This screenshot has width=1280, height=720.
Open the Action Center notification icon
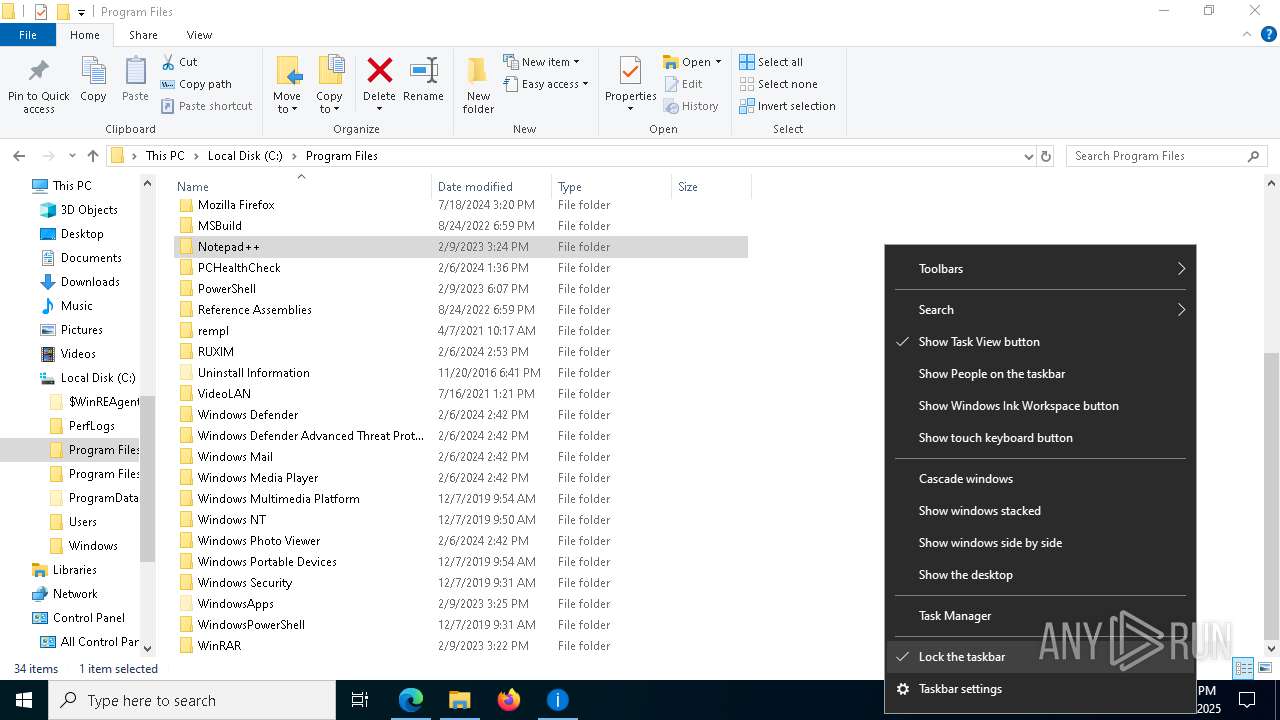point(1247,700)
